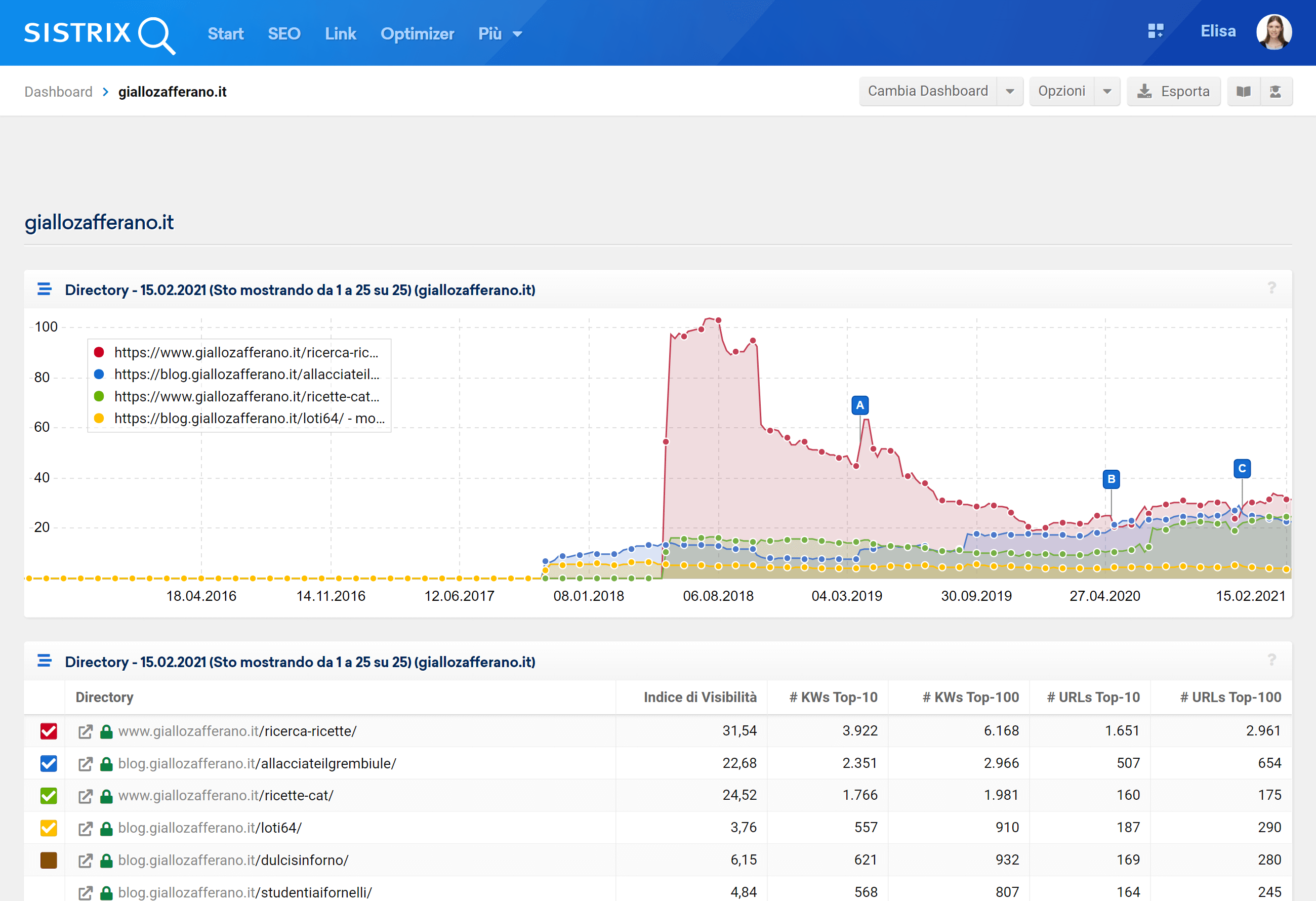
Task: Open external link icon for loti64 row
Action: coord(86,829)
